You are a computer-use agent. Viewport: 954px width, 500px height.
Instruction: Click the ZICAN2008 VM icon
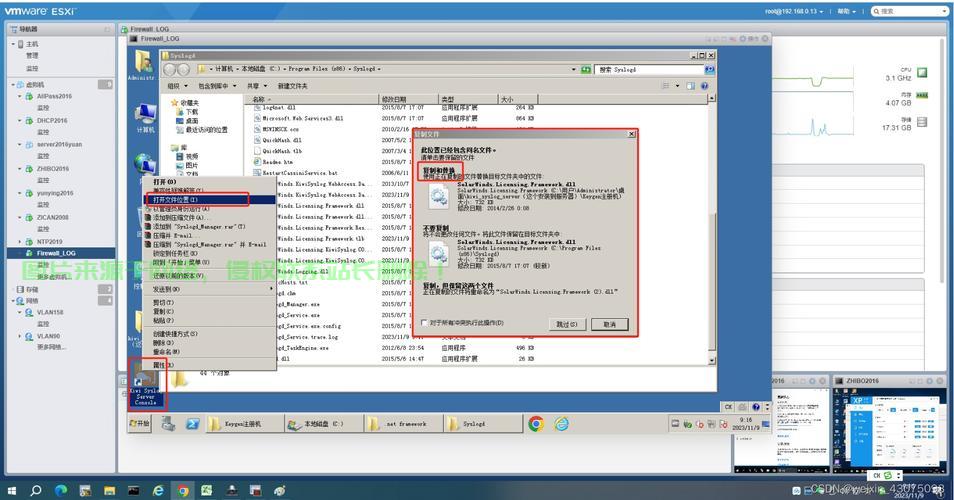[29, 217]
